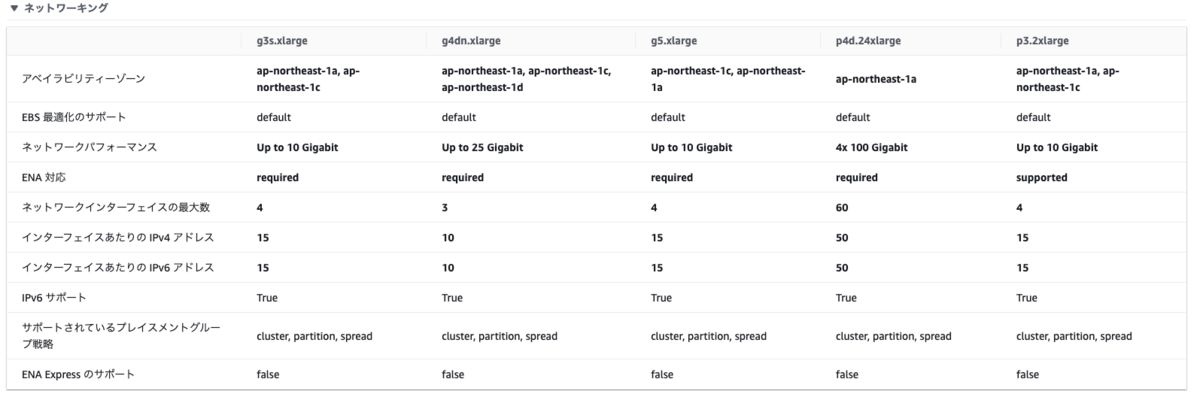
Task: Click the 4x 100 Gigabit cell
Action: tap(871, 147)
